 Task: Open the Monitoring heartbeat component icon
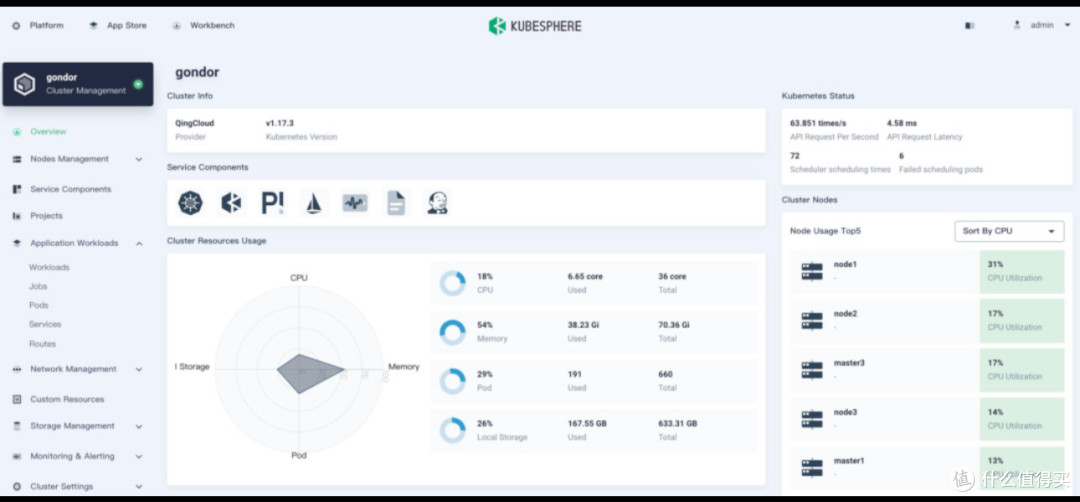[x=355, y=202]
